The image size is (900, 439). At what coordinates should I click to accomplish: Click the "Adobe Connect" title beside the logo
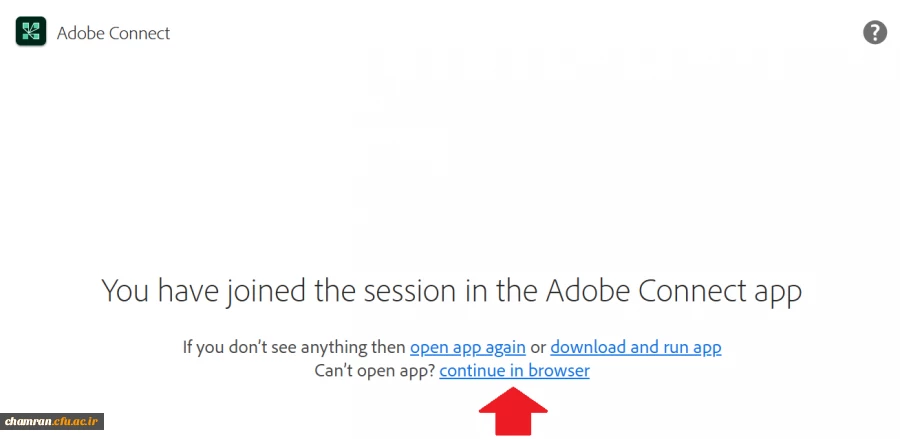(113, 33)
